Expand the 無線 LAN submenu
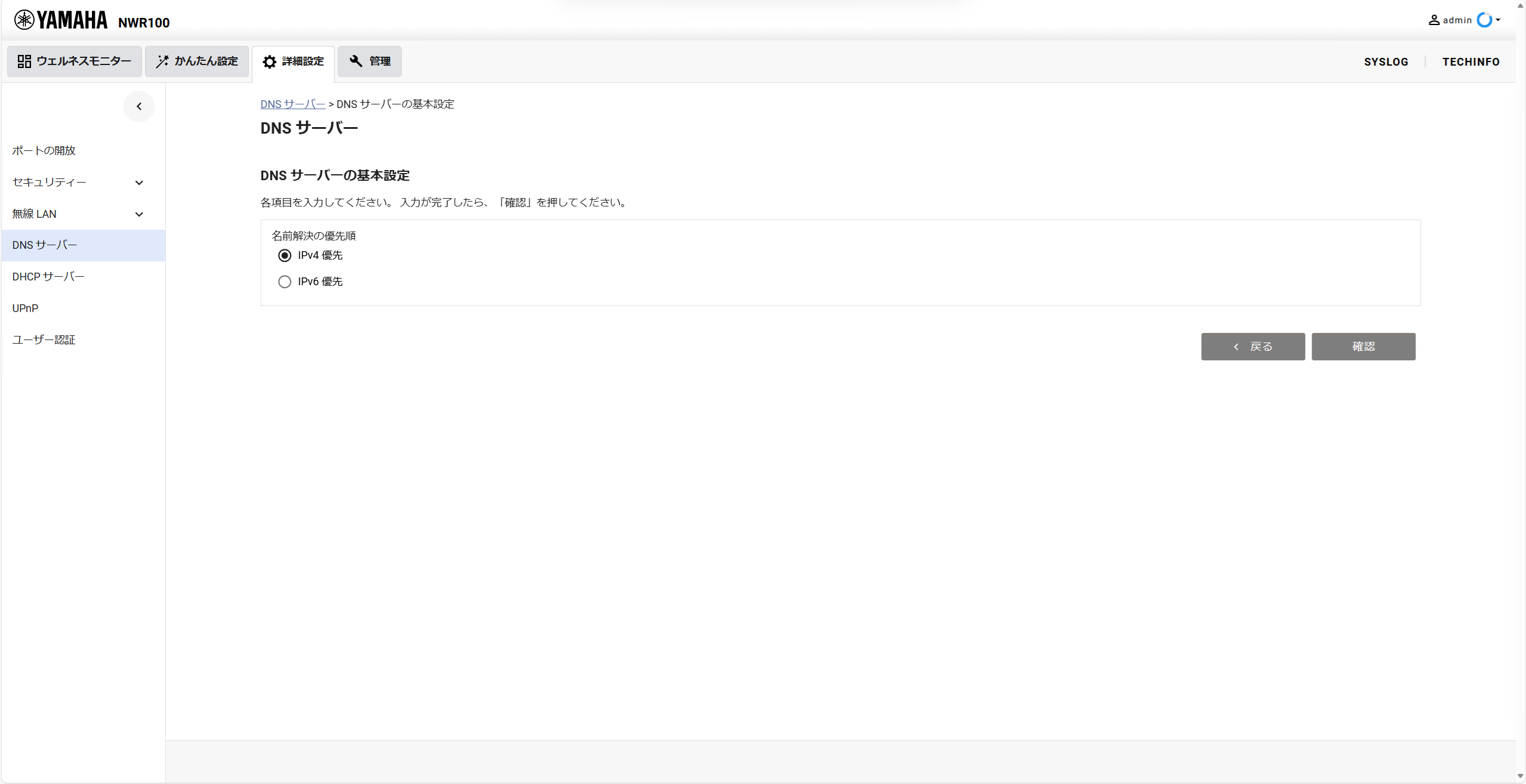The width and height of the screenshot is (1526, 784). pos(139,215)
